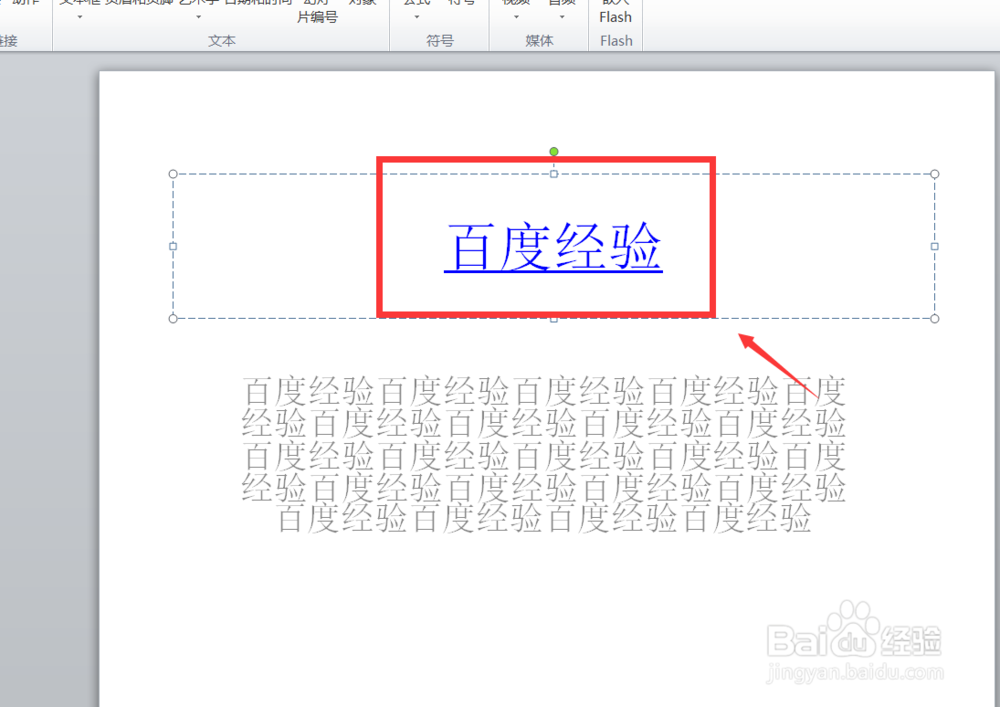
Task: Click the top-left corner handle of the title box
Action: [x=173, y=174]
